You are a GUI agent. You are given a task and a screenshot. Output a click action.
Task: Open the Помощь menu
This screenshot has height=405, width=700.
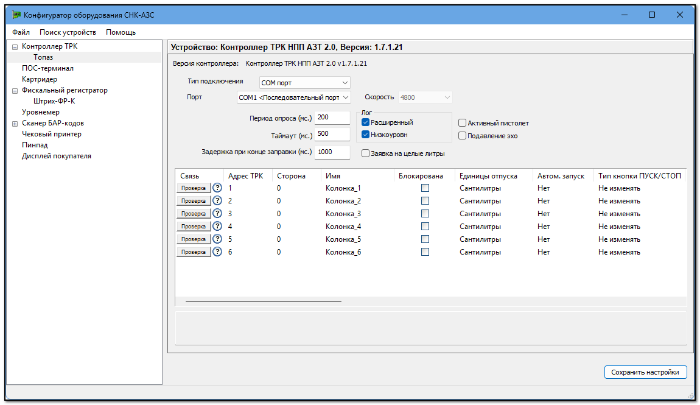coord(121,32)
